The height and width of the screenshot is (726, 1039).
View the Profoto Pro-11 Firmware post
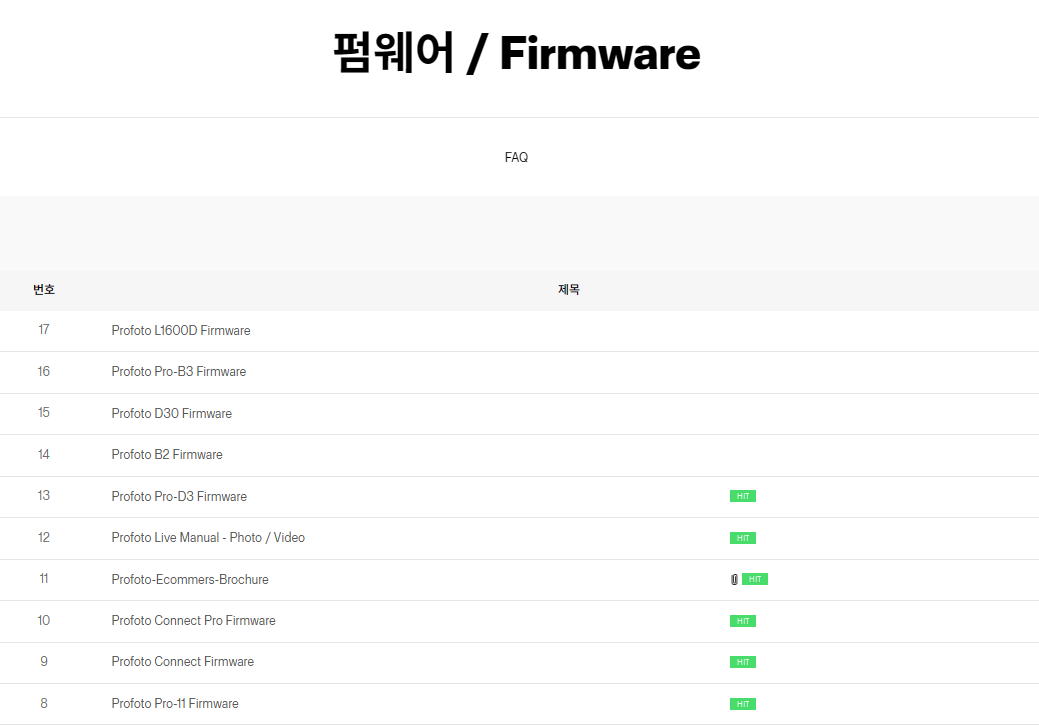coord(175,704)
